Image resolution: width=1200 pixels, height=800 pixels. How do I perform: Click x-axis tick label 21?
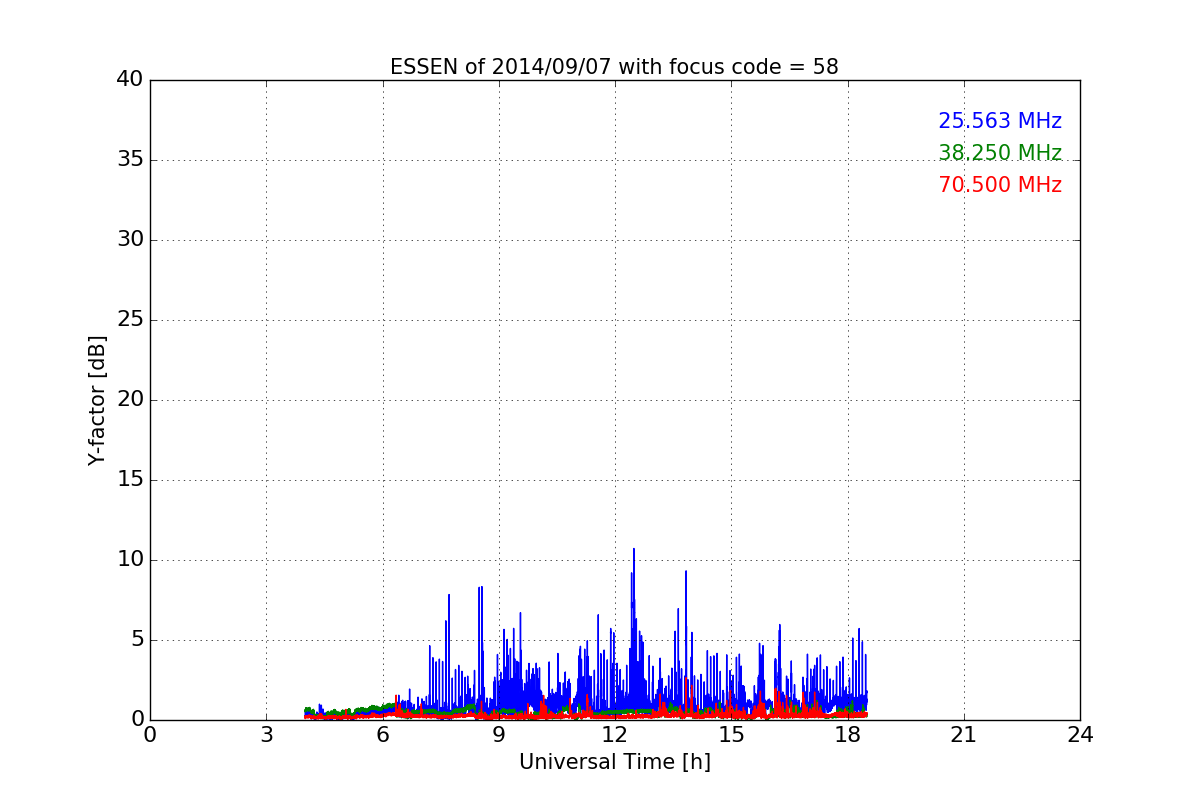(964, 735)
